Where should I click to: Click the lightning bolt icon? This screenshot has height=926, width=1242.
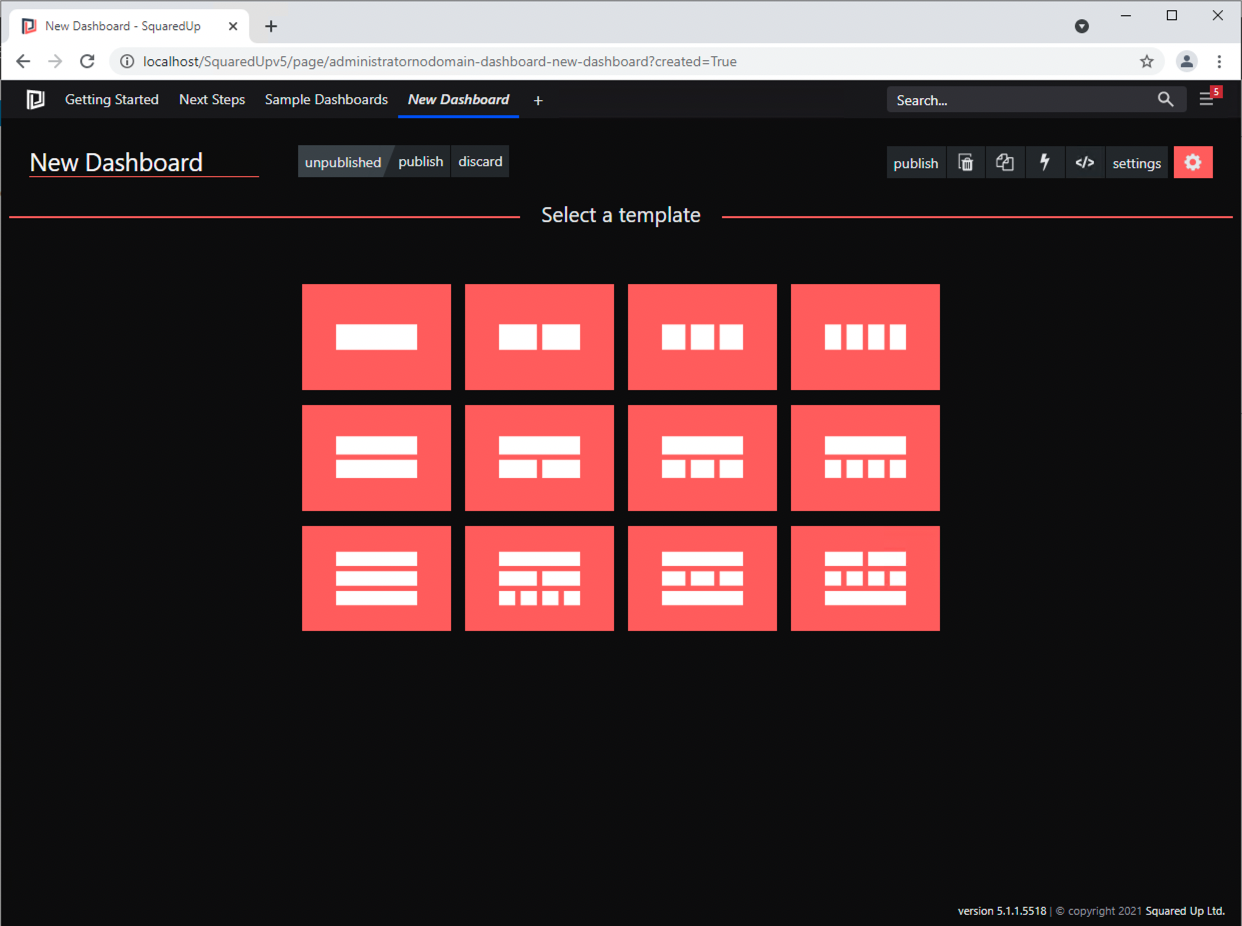[x=1045, y=163]
